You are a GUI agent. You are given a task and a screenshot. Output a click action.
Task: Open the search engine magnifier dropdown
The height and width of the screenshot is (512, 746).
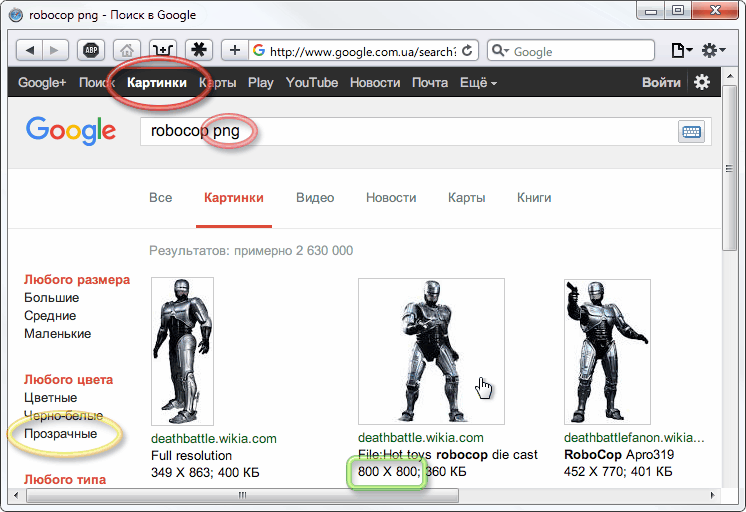pos(500,50)
